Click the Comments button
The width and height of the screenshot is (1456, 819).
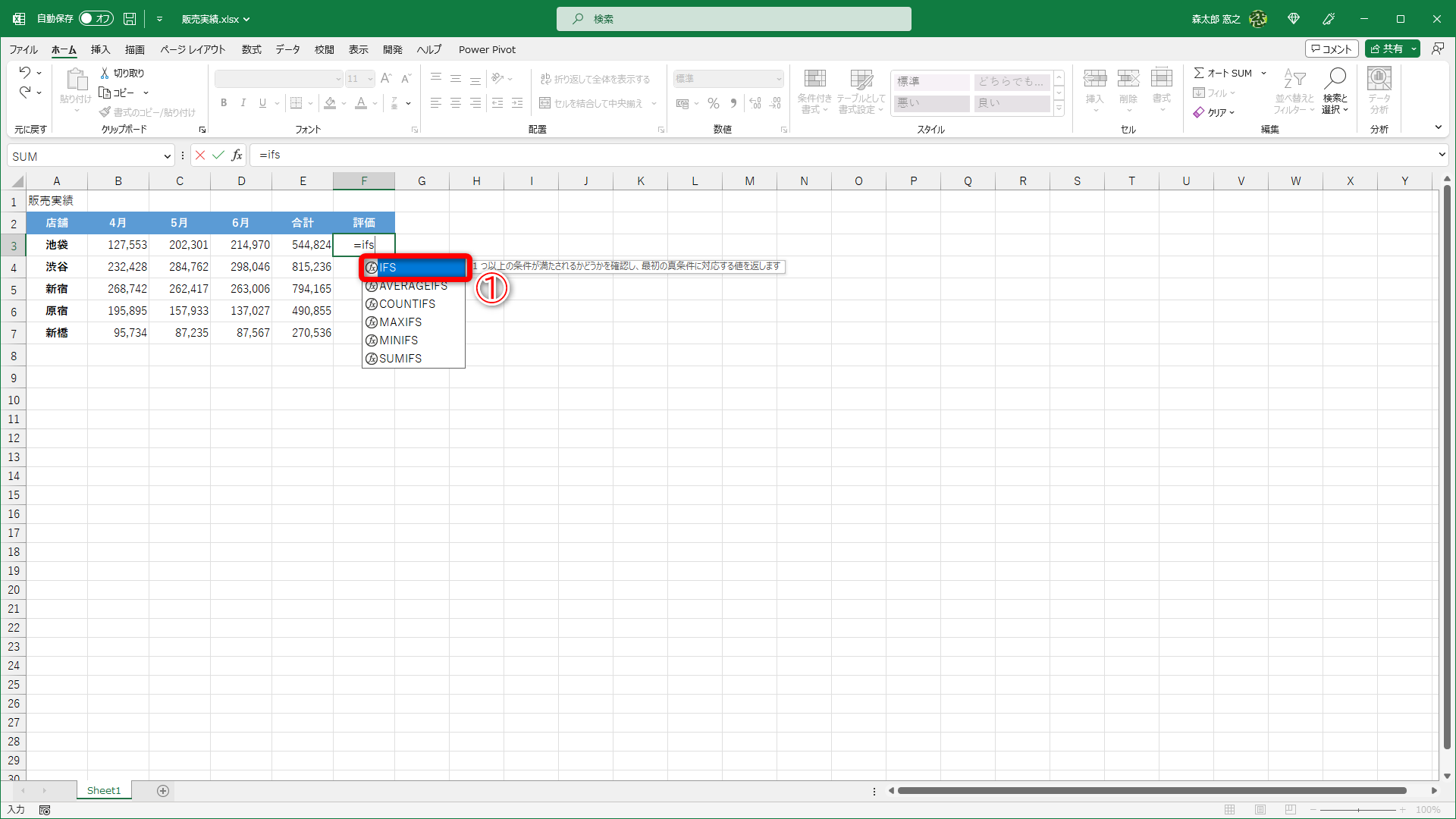[1332, 49]
